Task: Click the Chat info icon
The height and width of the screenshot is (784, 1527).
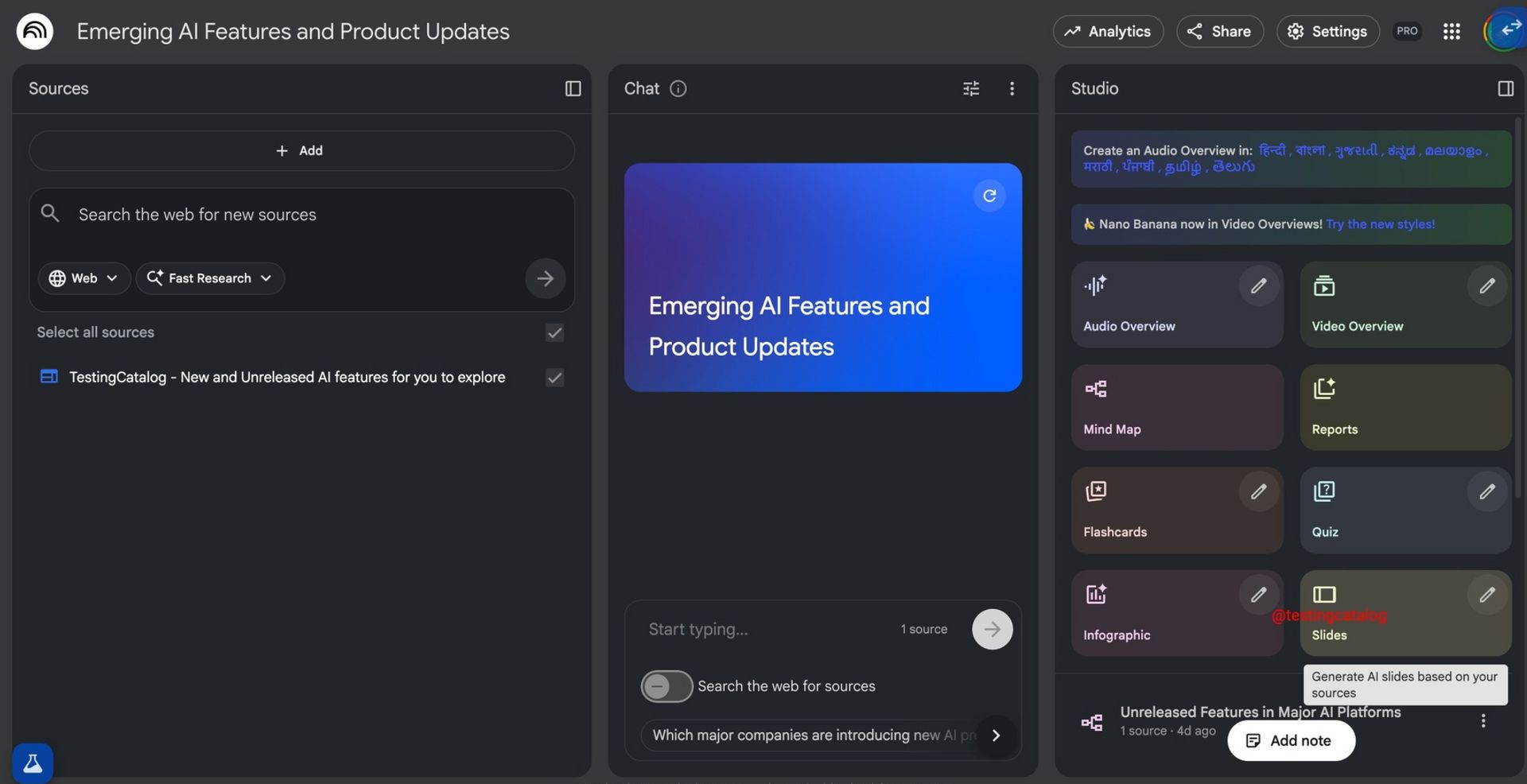Action: pos(678,88)
